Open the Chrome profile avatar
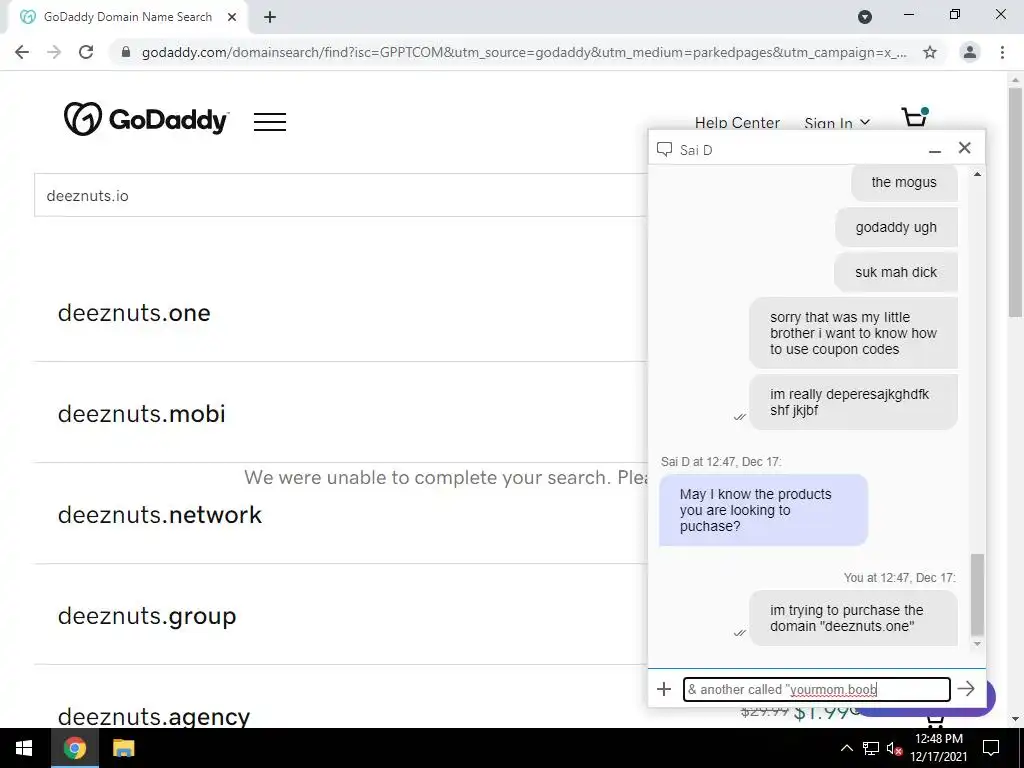Image resolution: width=1024 pixels, height=768 pixels. click(970, 52)
